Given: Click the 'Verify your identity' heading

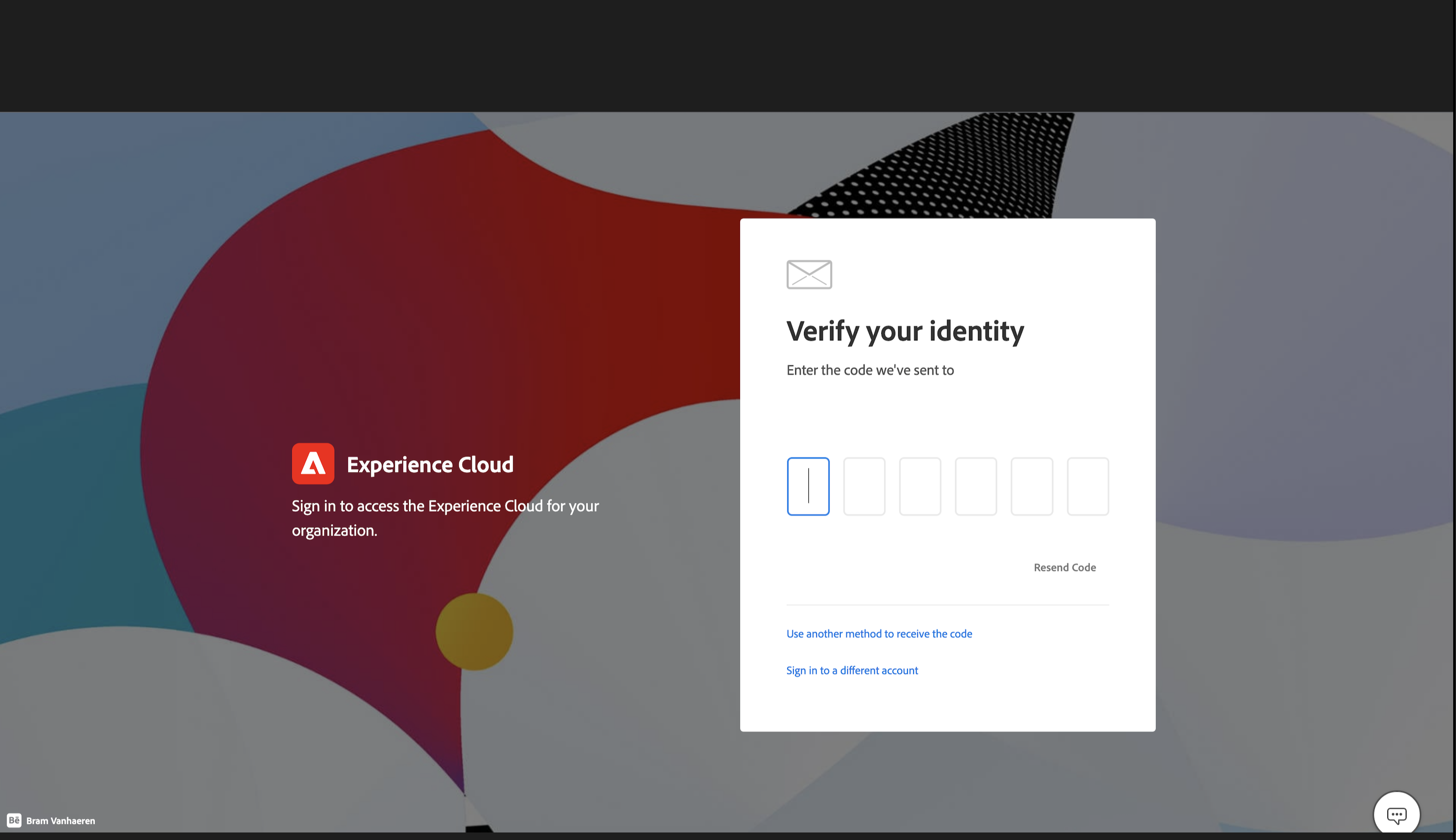Looking at the screenshot, I should tap(906, 331).
